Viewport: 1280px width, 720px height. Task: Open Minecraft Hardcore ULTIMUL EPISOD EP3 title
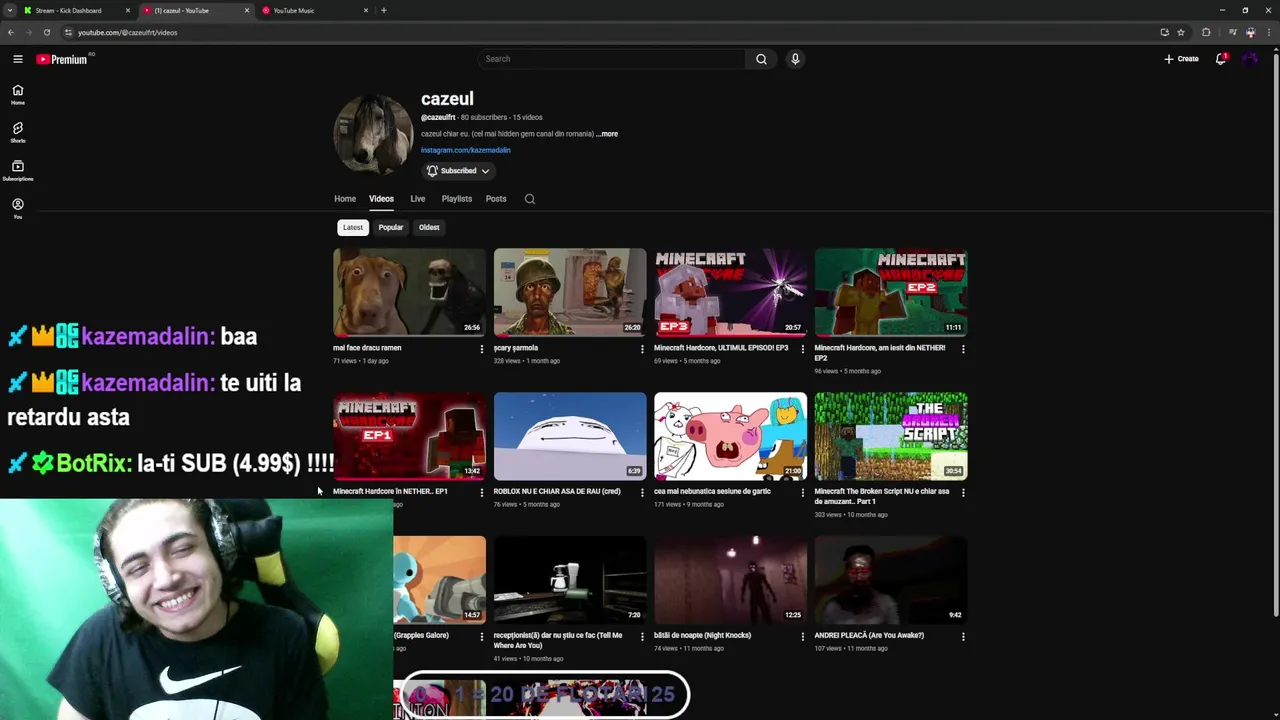tap(721, 348)
